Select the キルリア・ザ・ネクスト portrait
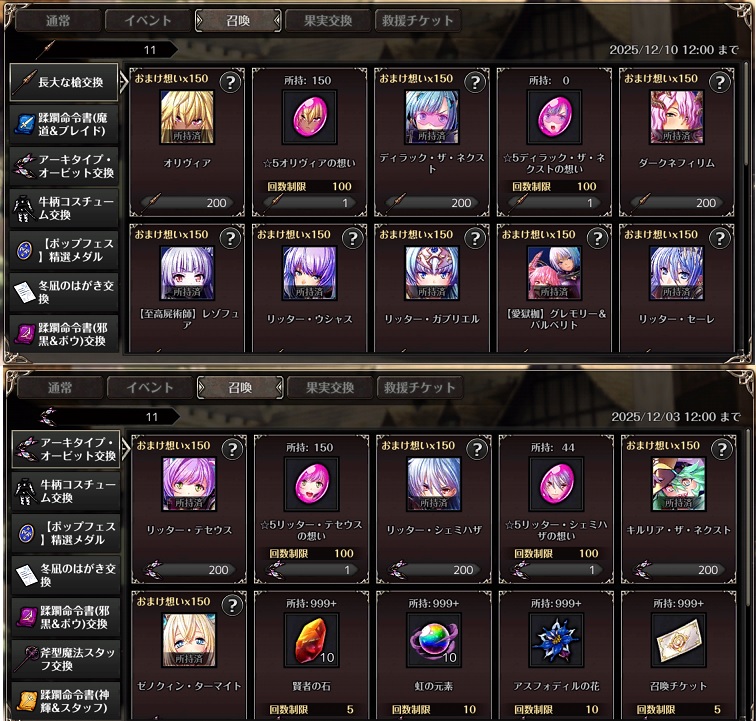Viewport: 756px width, 721px height. pos(679,484)
